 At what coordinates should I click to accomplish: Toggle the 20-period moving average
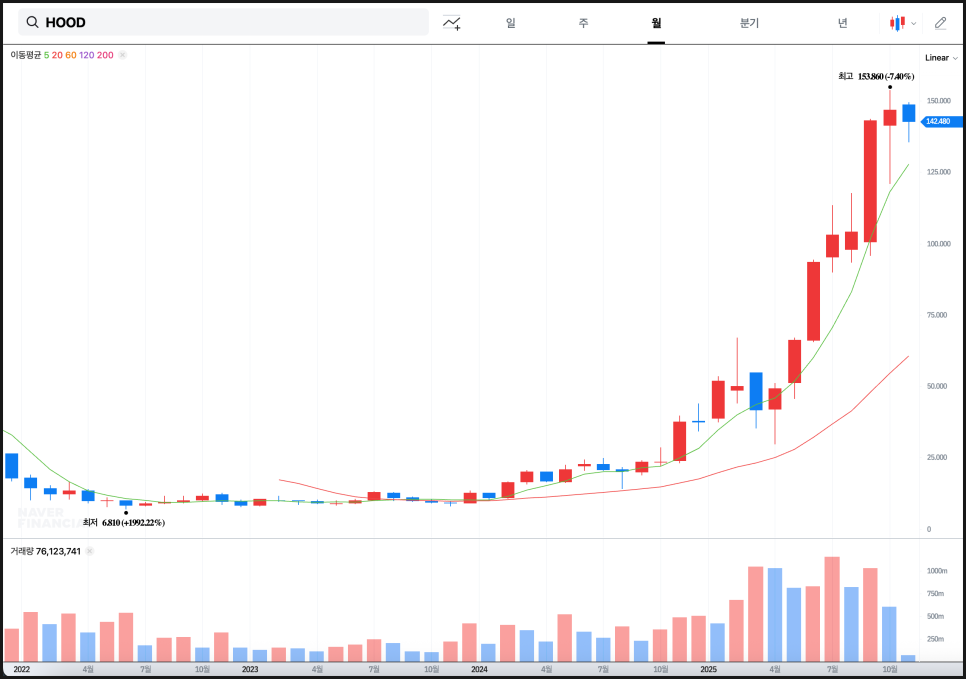tap(57, 55)
